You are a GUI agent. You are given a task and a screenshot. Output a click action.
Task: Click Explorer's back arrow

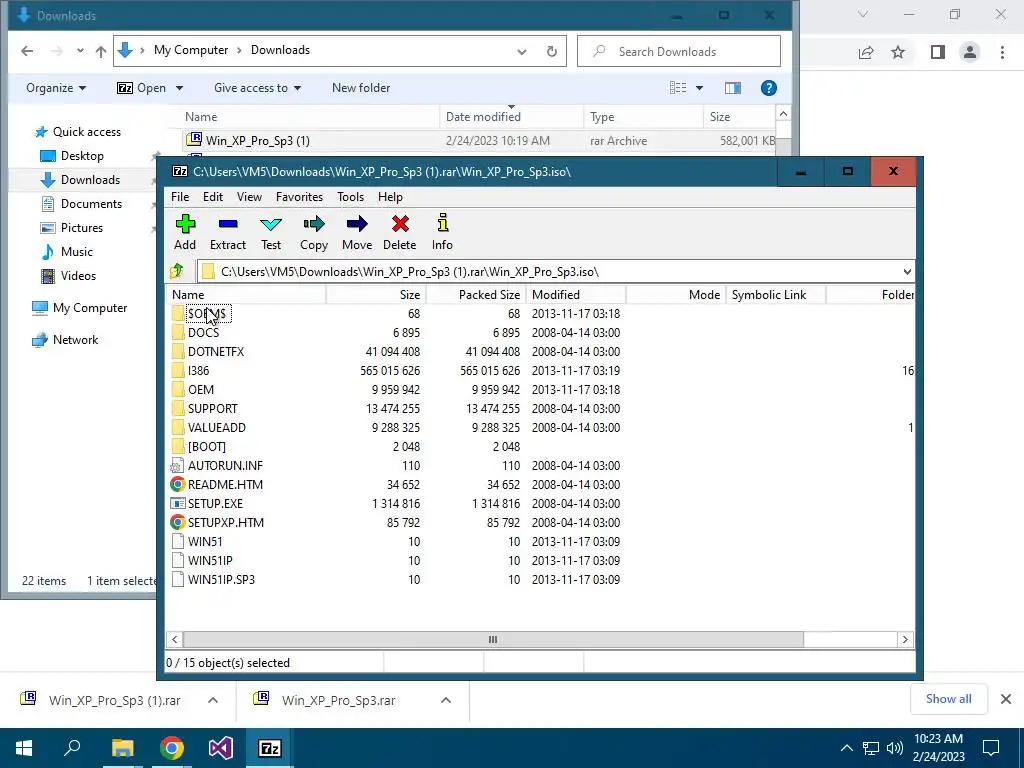(27, 51)
